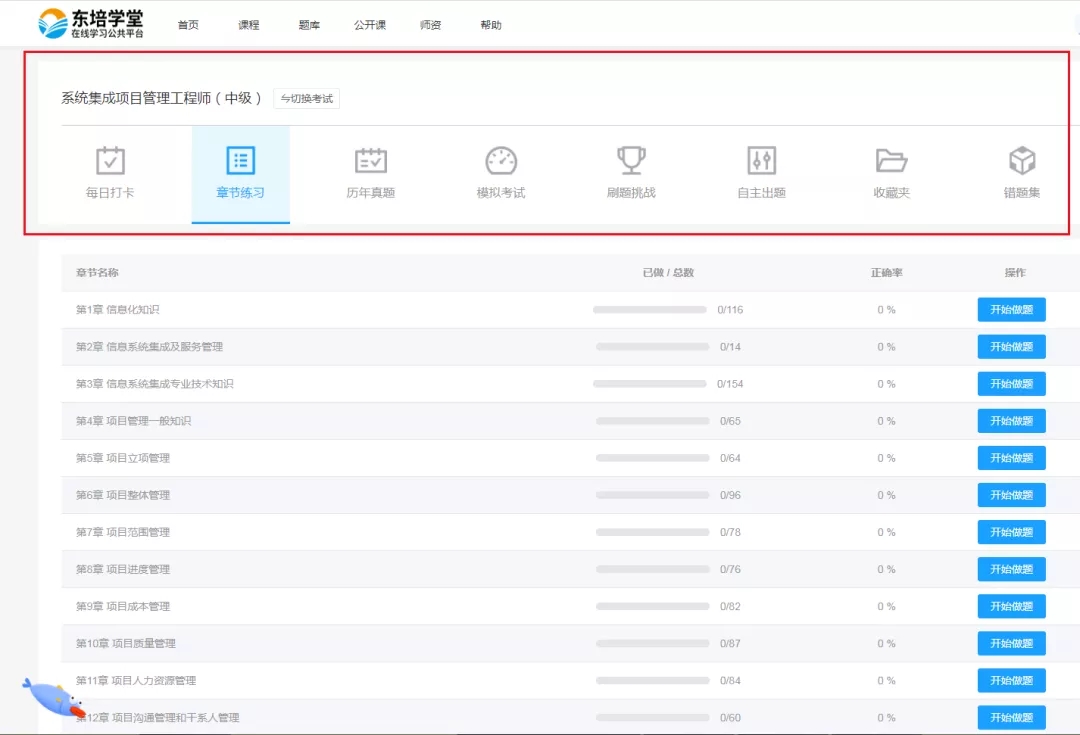Click progress bar of 第3章 信息系统集成专业技术知识

click(649, 384)
